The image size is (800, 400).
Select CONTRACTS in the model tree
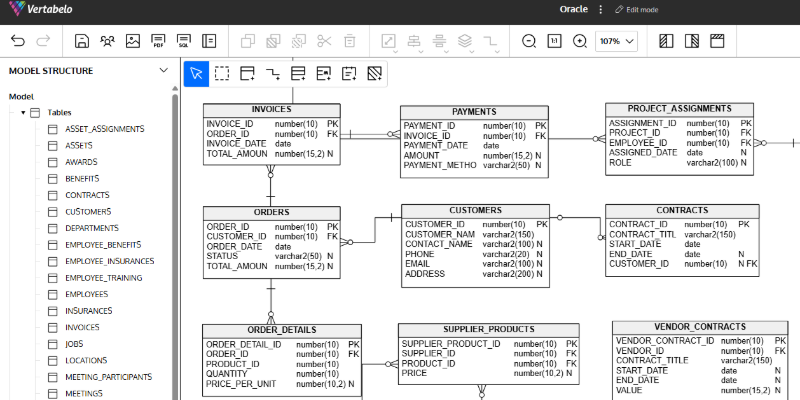(x=87, y=195)
